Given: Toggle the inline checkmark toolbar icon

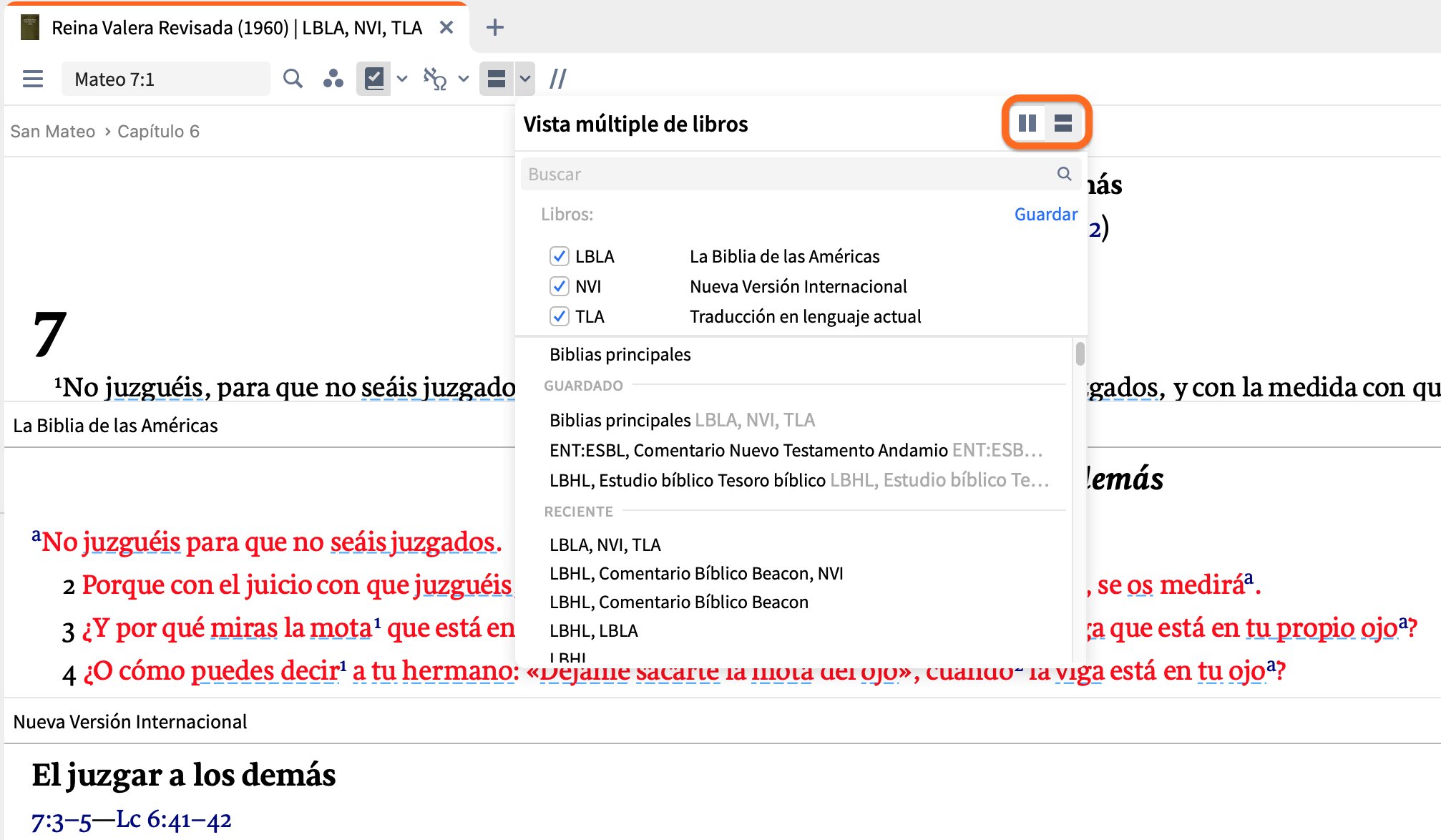Looking at the screenshot, I should click(374, 79).
